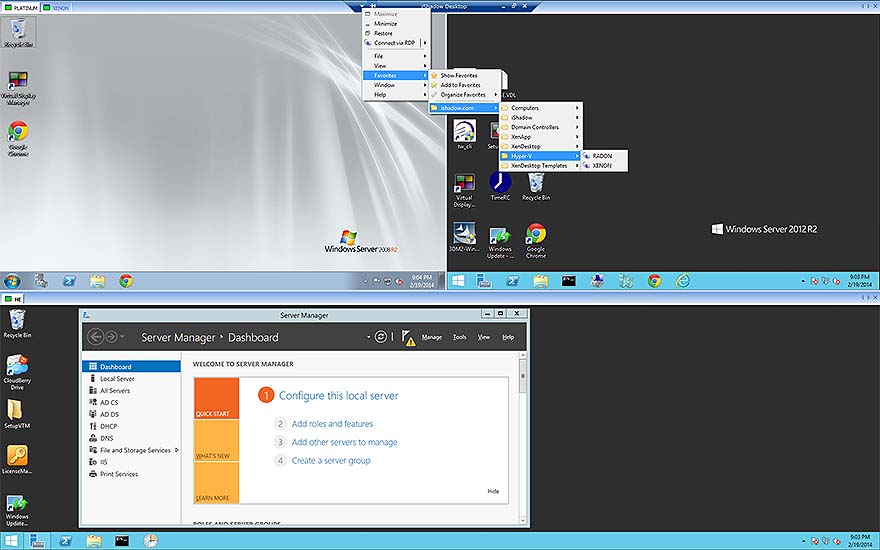Open PowerShell in the bottom taskbar

click(66, 541)
